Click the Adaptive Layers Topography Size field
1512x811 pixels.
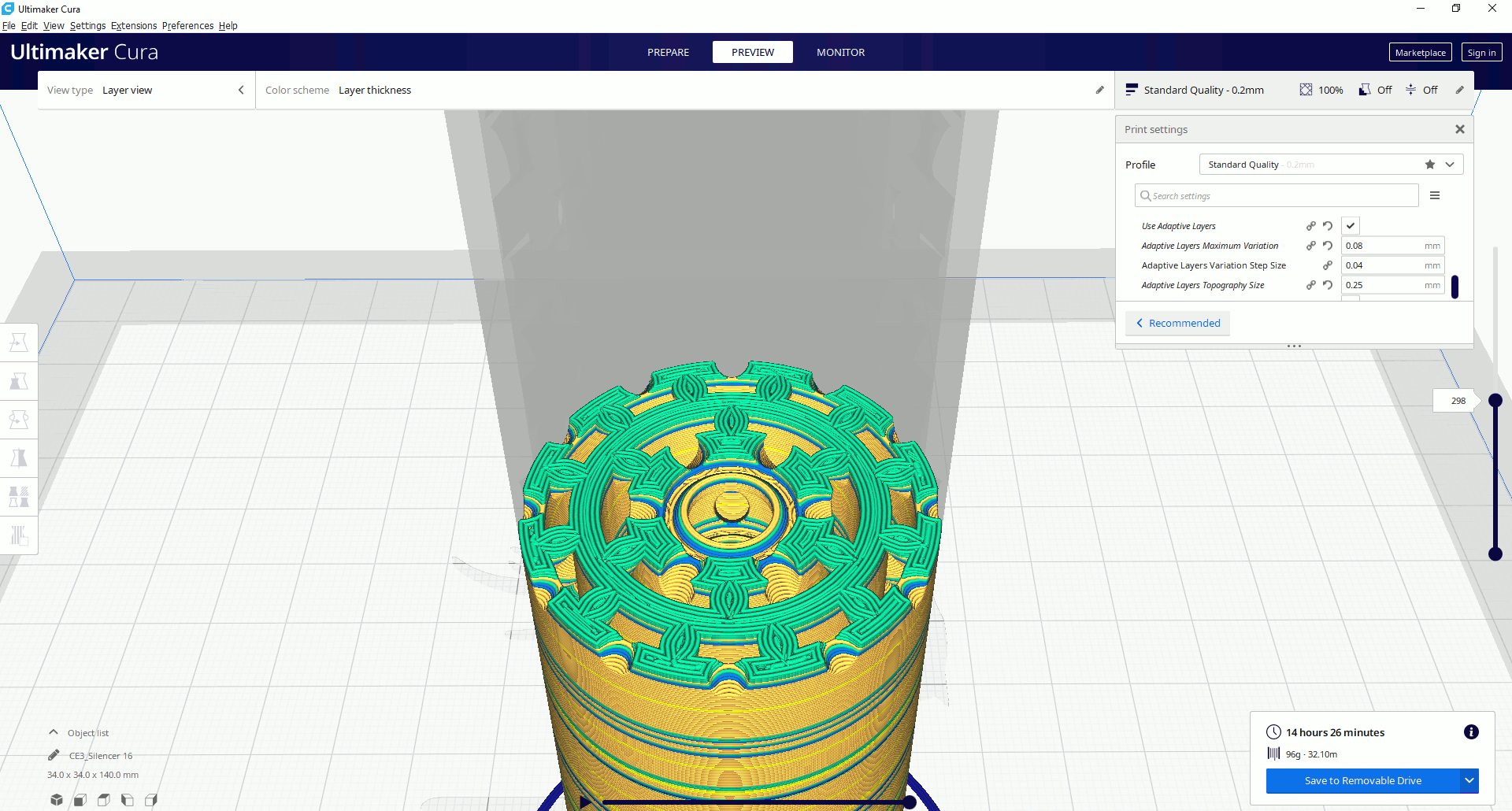pyautogui.click(x=1392, y=285)
